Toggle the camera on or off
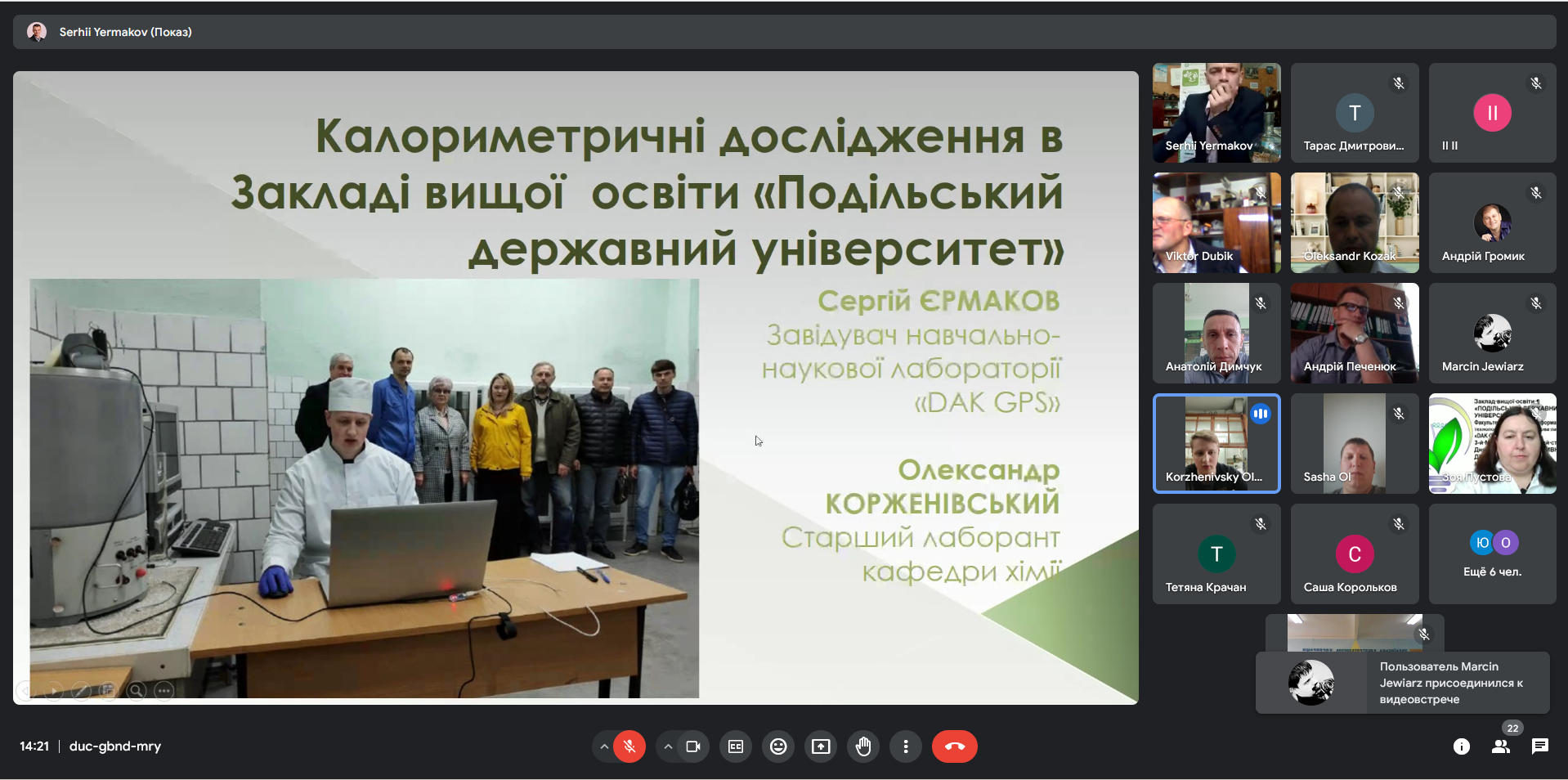This screenshot has height=780, width=1568. (x=693, y=746)
